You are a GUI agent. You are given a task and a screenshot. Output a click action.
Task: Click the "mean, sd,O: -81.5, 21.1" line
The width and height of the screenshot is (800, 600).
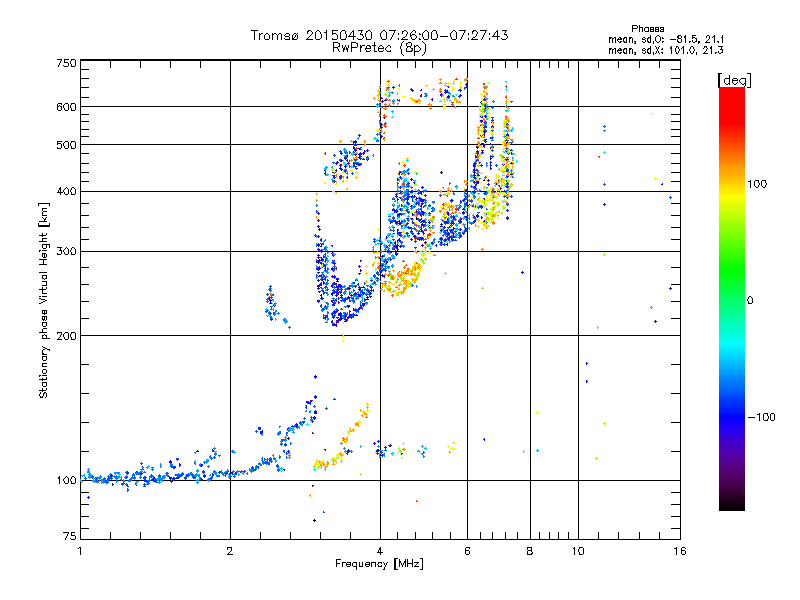point(666,39)
